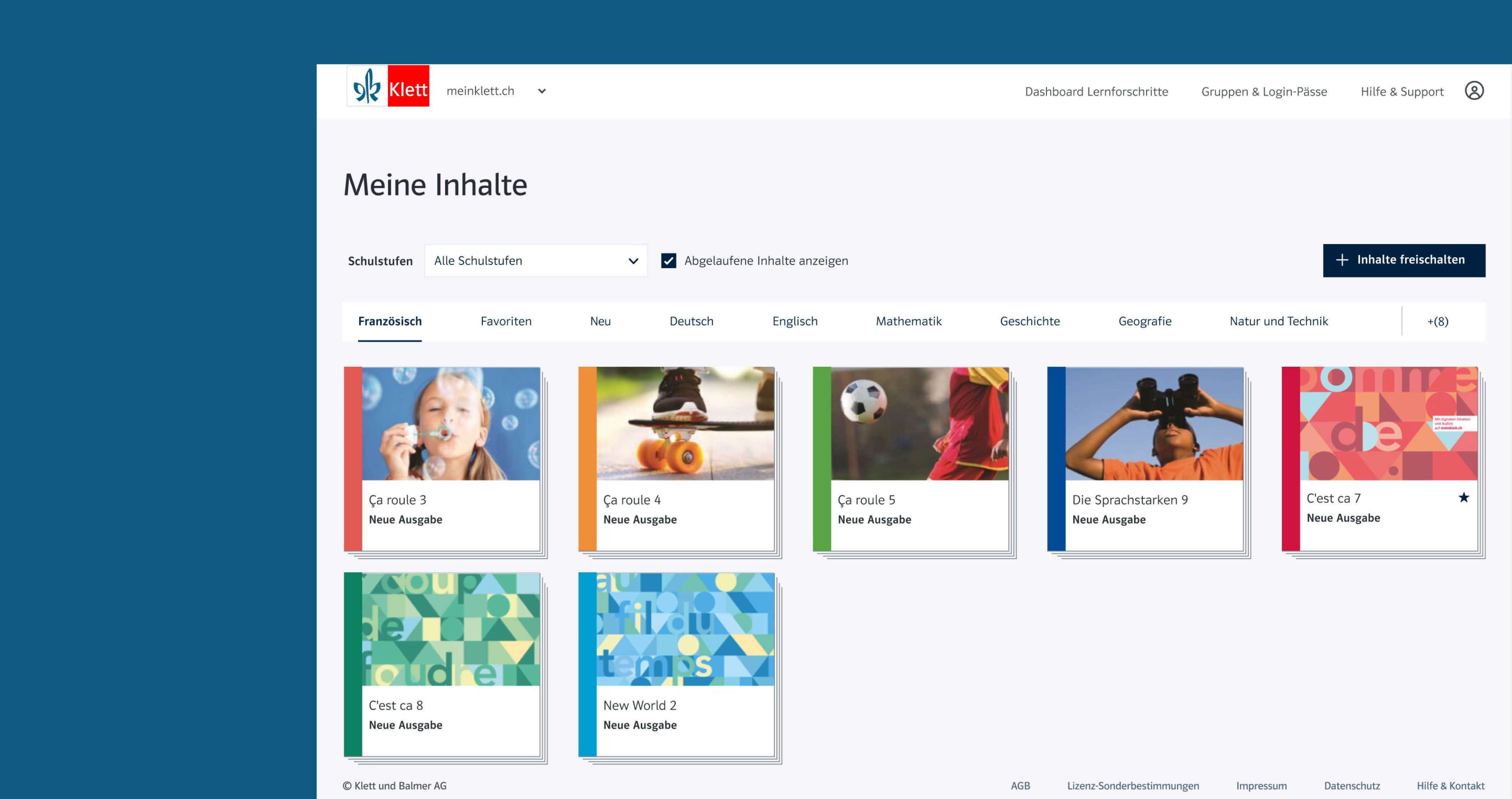
Task: Switch to the Favoriten tab
Action: pos(505,321)
